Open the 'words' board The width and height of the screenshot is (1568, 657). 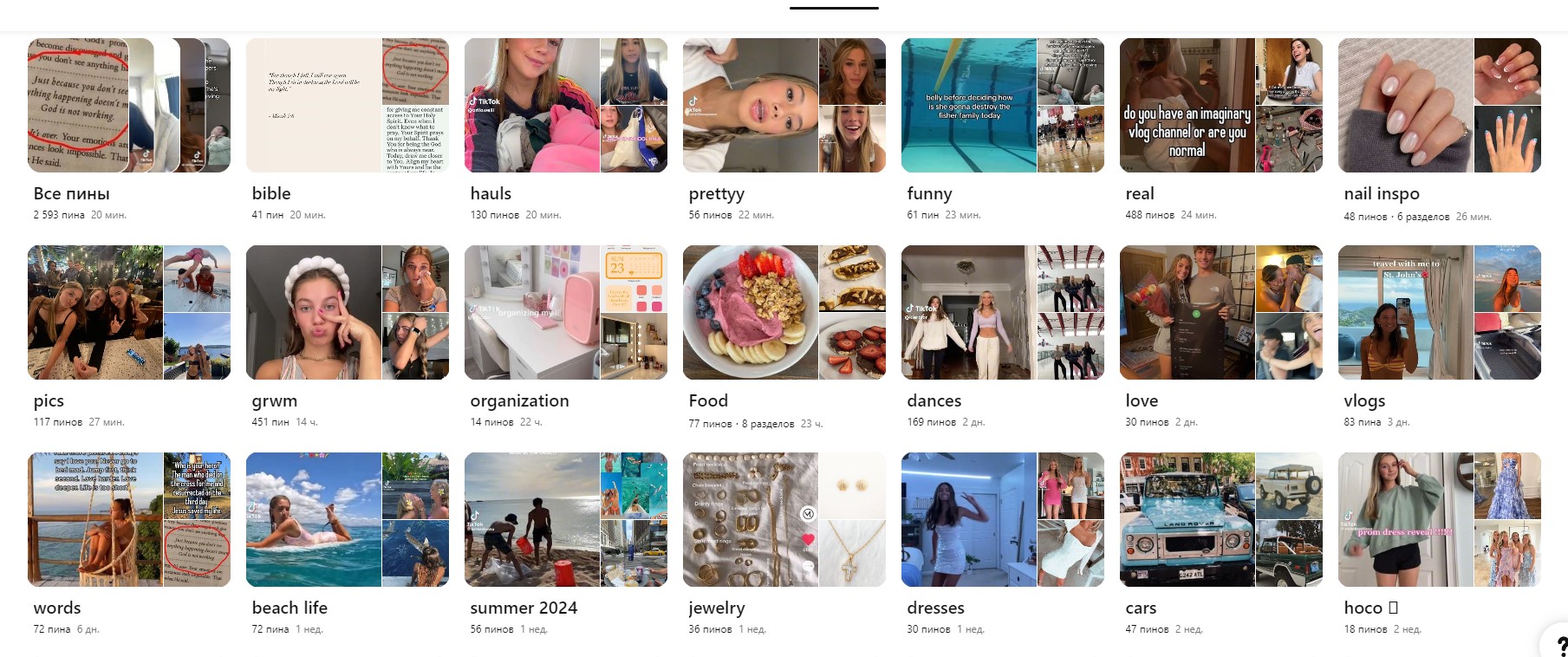[129, 519]
